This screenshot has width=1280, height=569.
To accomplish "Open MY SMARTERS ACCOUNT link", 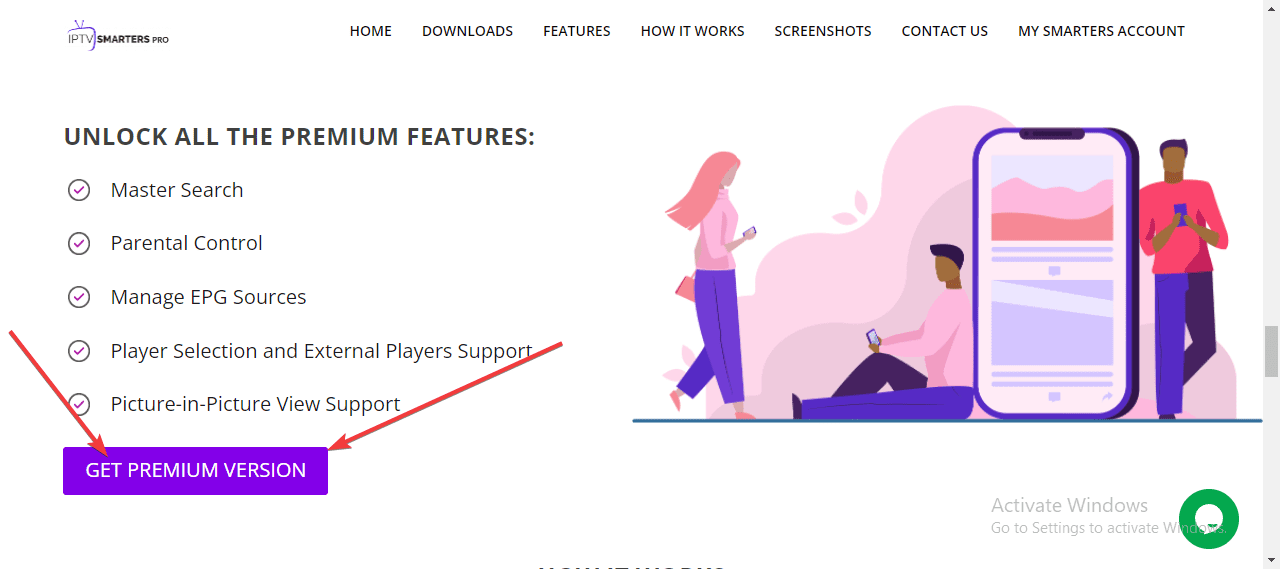I will pos(1101,31).
